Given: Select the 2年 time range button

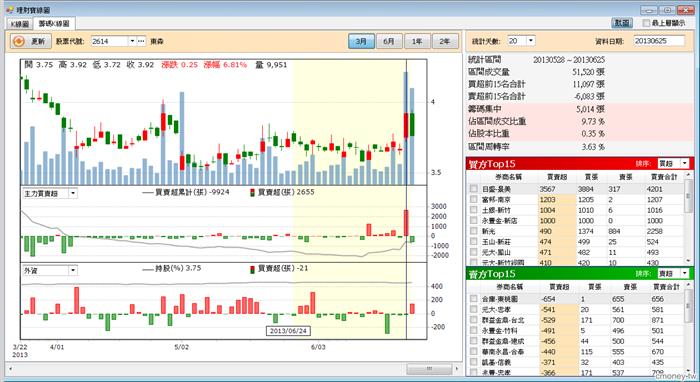Looking at the screenshot, I should click(445, 41).
